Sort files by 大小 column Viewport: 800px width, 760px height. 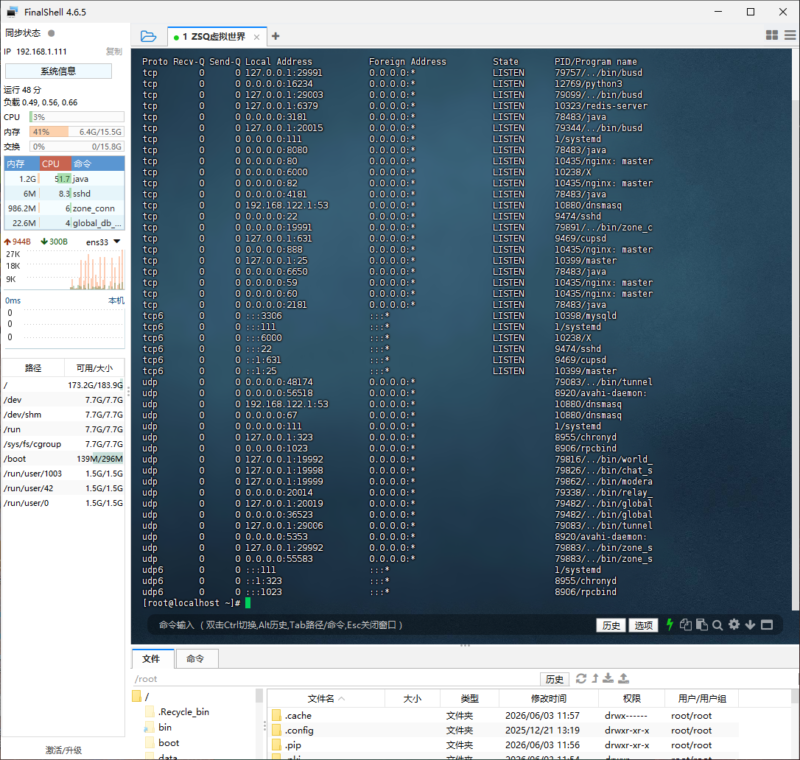point(412,698)
